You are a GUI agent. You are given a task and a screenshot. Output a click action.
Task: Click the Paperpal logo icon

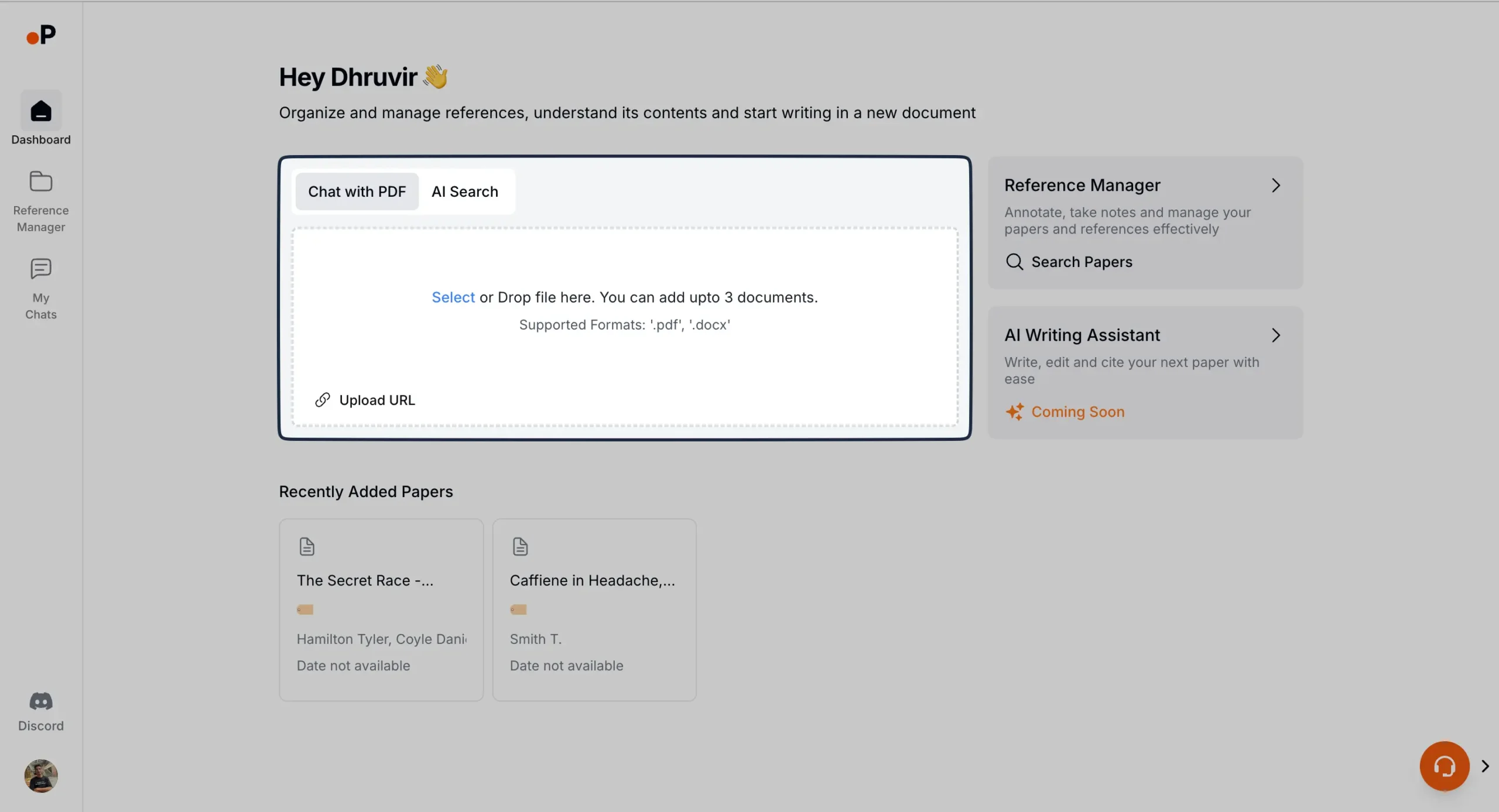[41, 36]
